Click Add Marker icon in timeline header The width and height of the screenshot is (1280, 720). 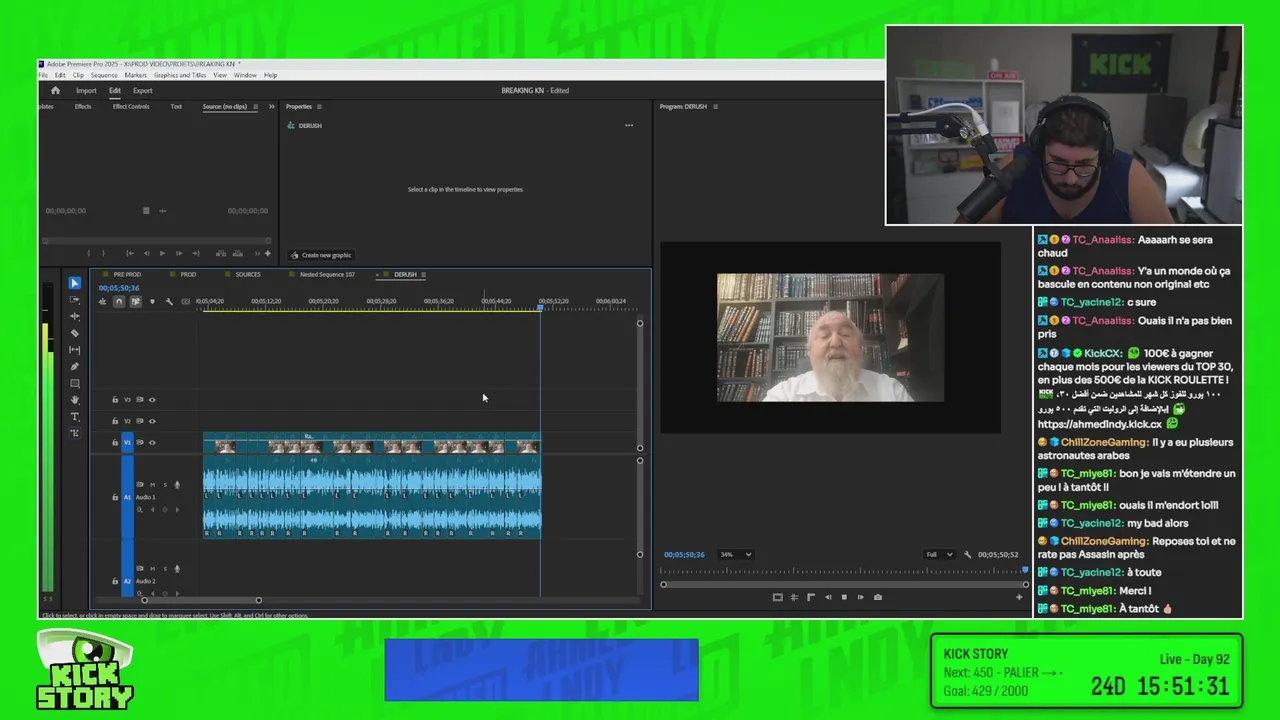pyautogui.click(x=152, y=301)
